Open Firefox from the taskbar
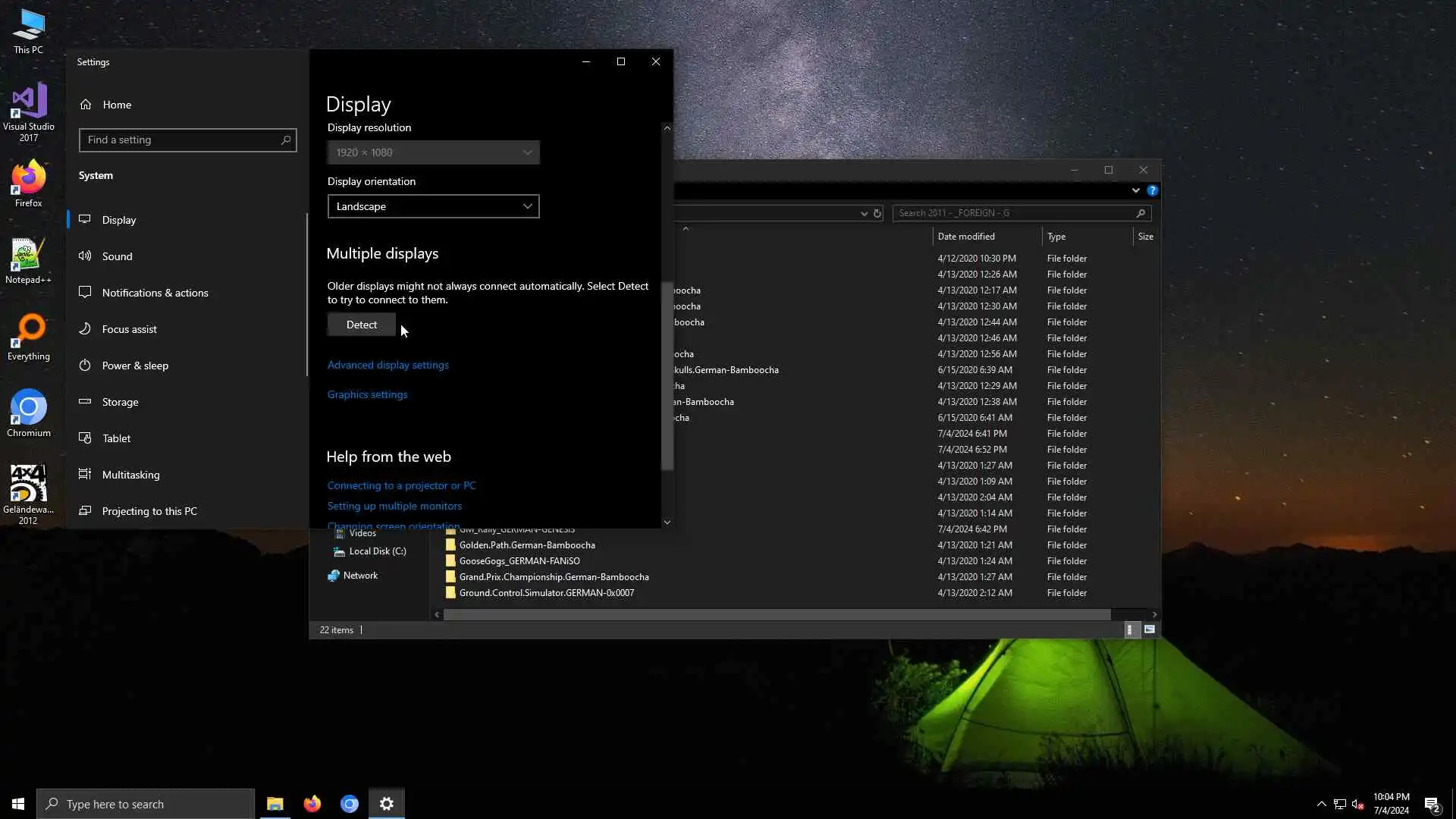The width and height of the screenshot is (1456, 819). click(312, 804)
